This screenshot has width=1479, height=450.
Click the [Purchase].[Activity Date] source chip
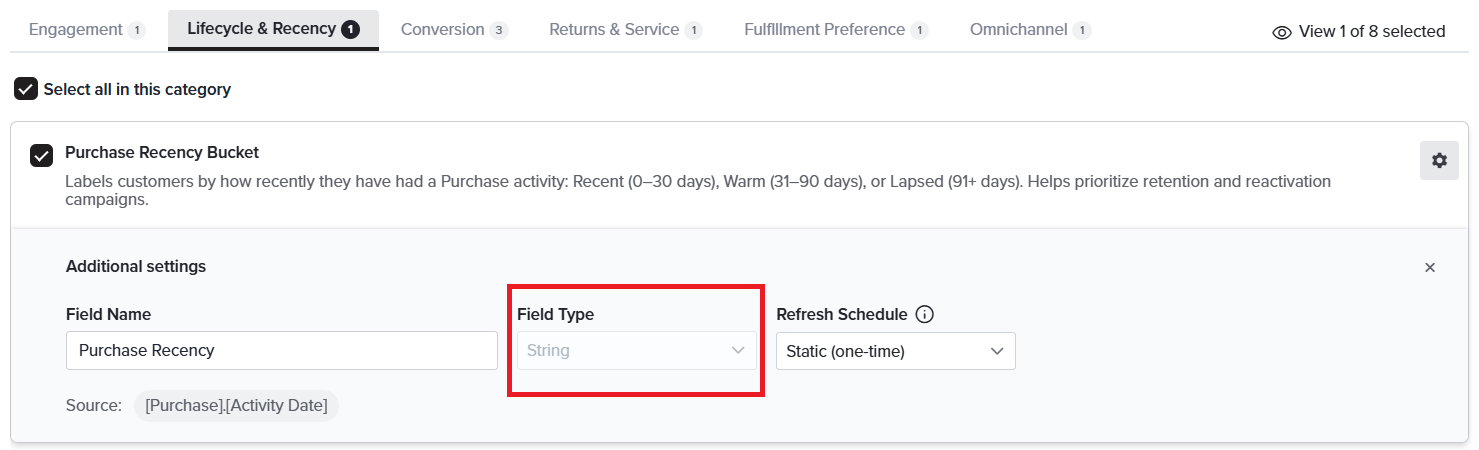[x=236, y=406]
